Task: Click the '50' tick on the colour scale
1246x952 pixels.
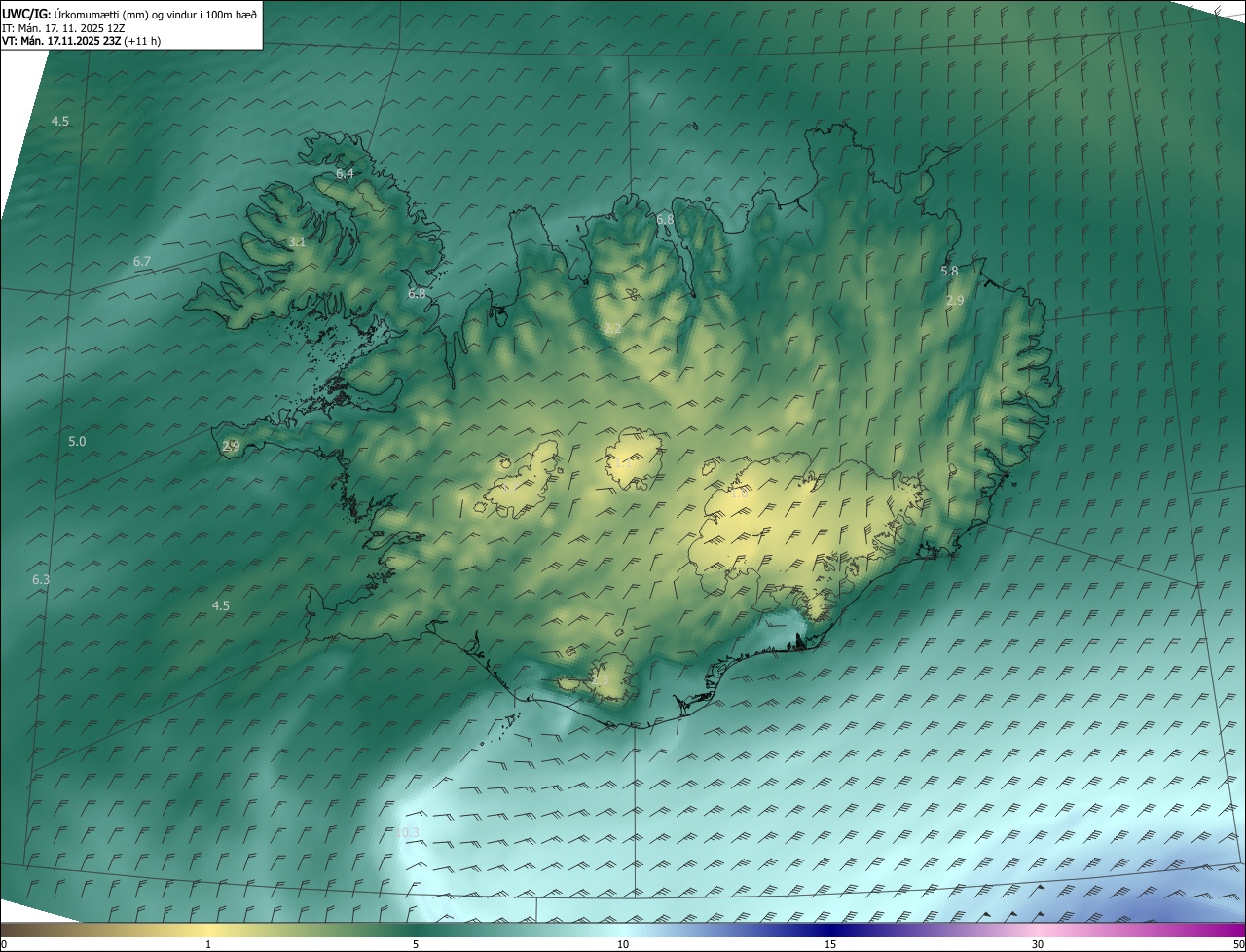Action: coord(1238,944)
